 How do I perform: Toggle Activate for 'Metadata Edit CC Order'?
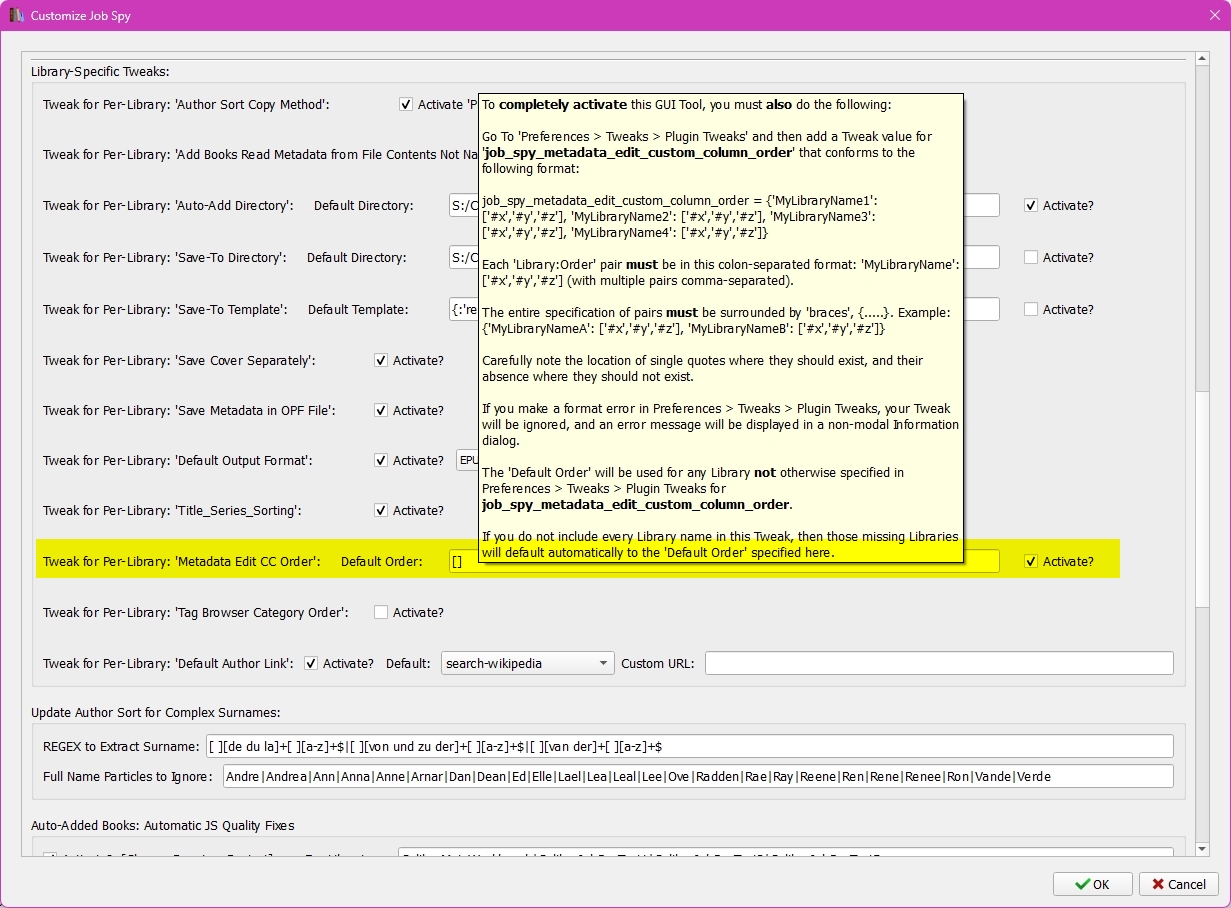click(x=1031, y=561)
